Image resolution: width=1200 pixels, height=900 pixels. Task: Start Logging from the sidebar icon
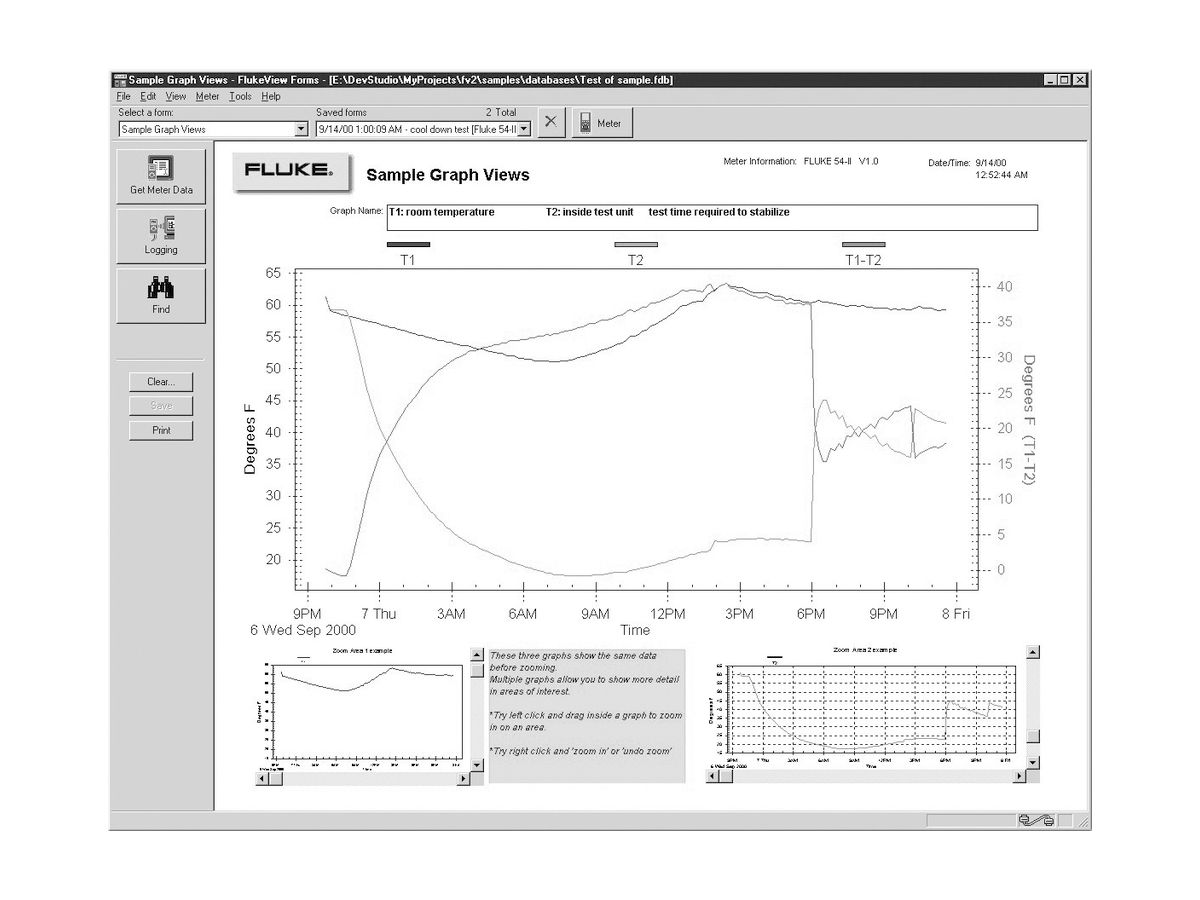click(161, 236)
